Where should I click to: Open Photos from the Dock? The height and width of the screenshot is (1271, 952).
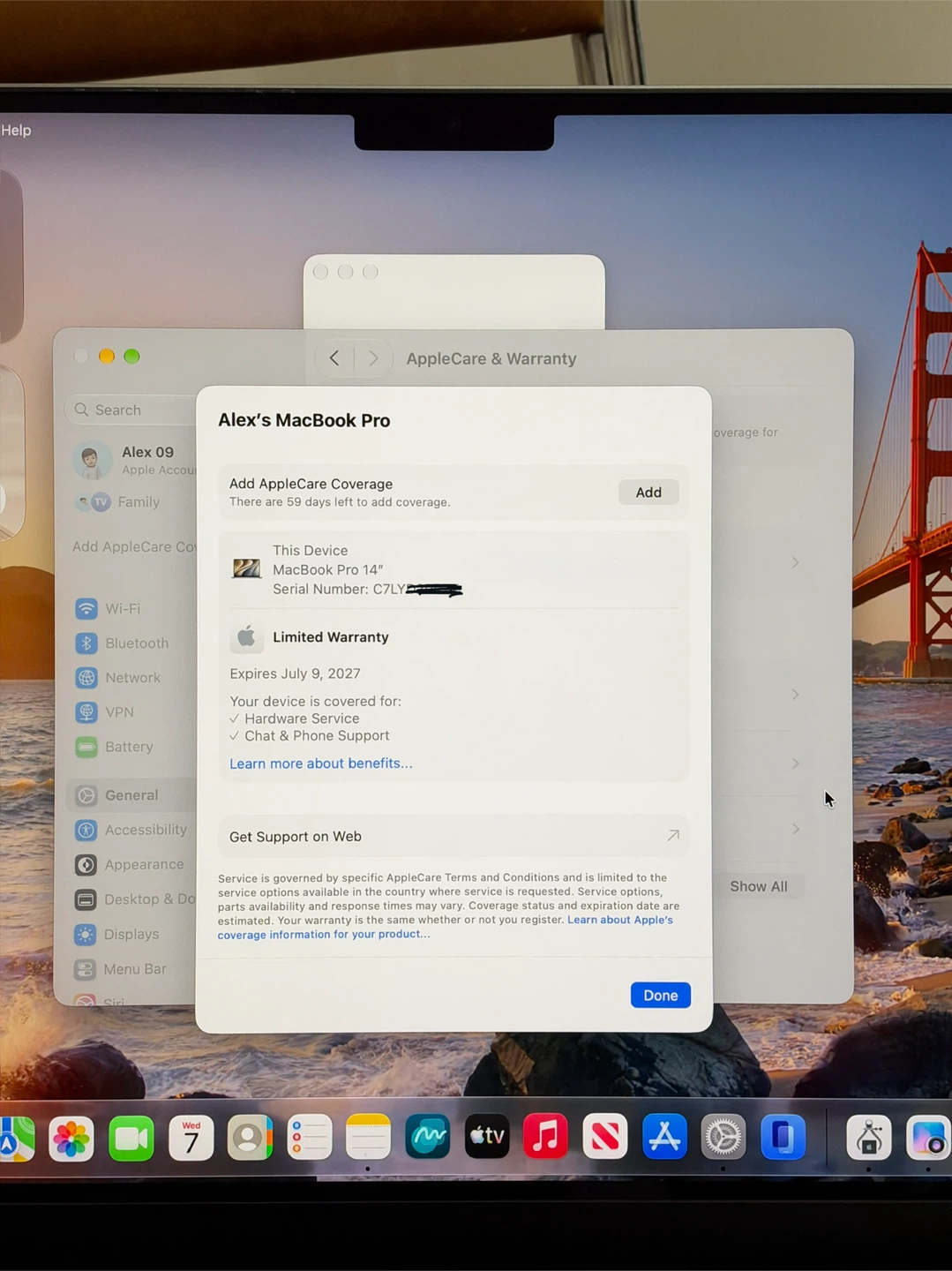point(71,1138)
